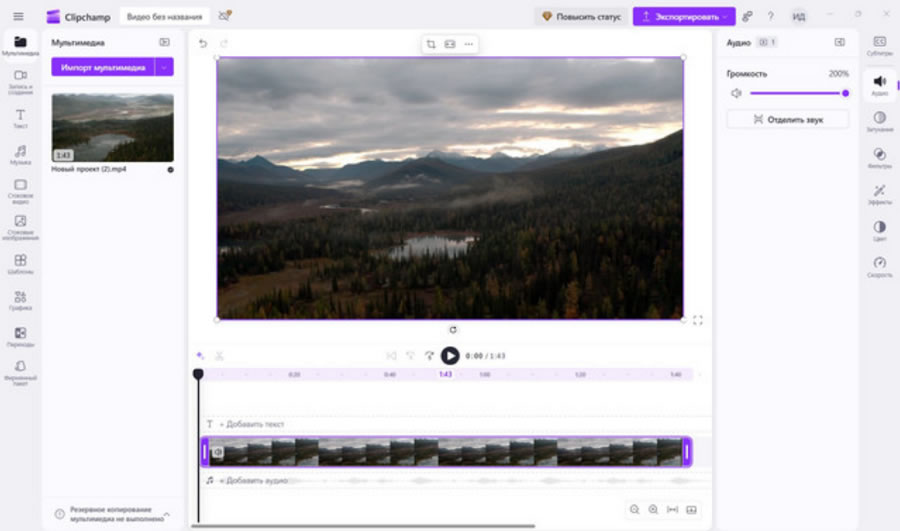Redo the last action

point(224,44)
